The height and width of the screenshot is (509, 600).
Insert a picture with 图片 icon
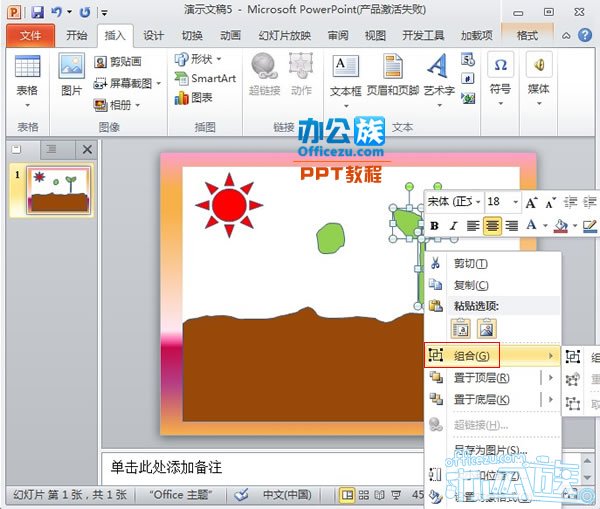[x=72, y=75]
